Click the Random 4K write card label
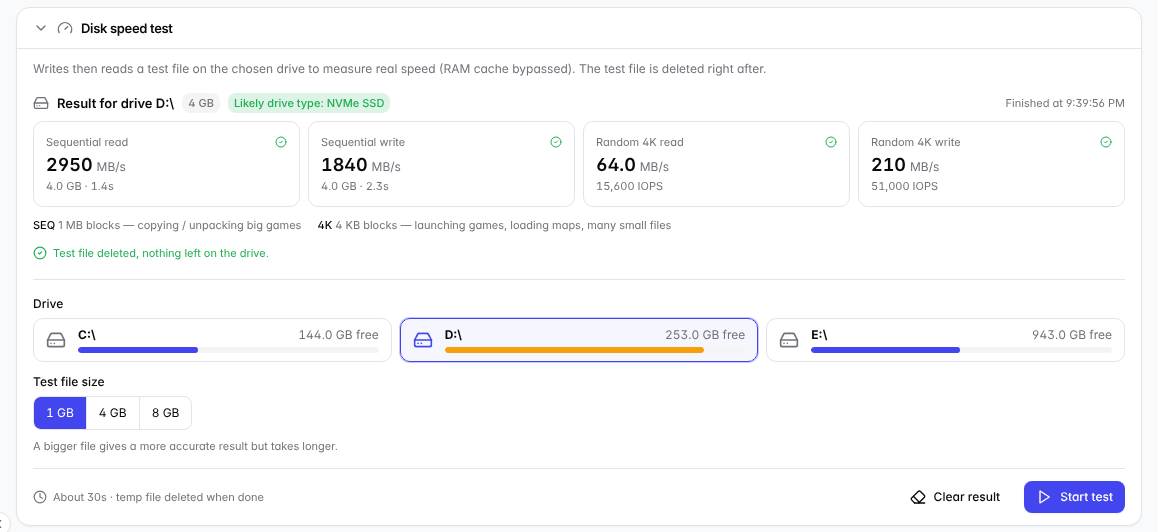Viewport: 1158px width, 532px height. 916,142
